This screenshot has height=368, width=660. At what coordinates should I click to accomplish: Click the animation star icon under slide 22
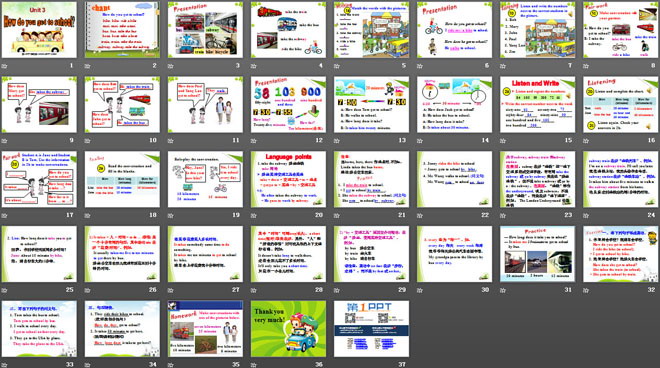(x=420, y=216)
